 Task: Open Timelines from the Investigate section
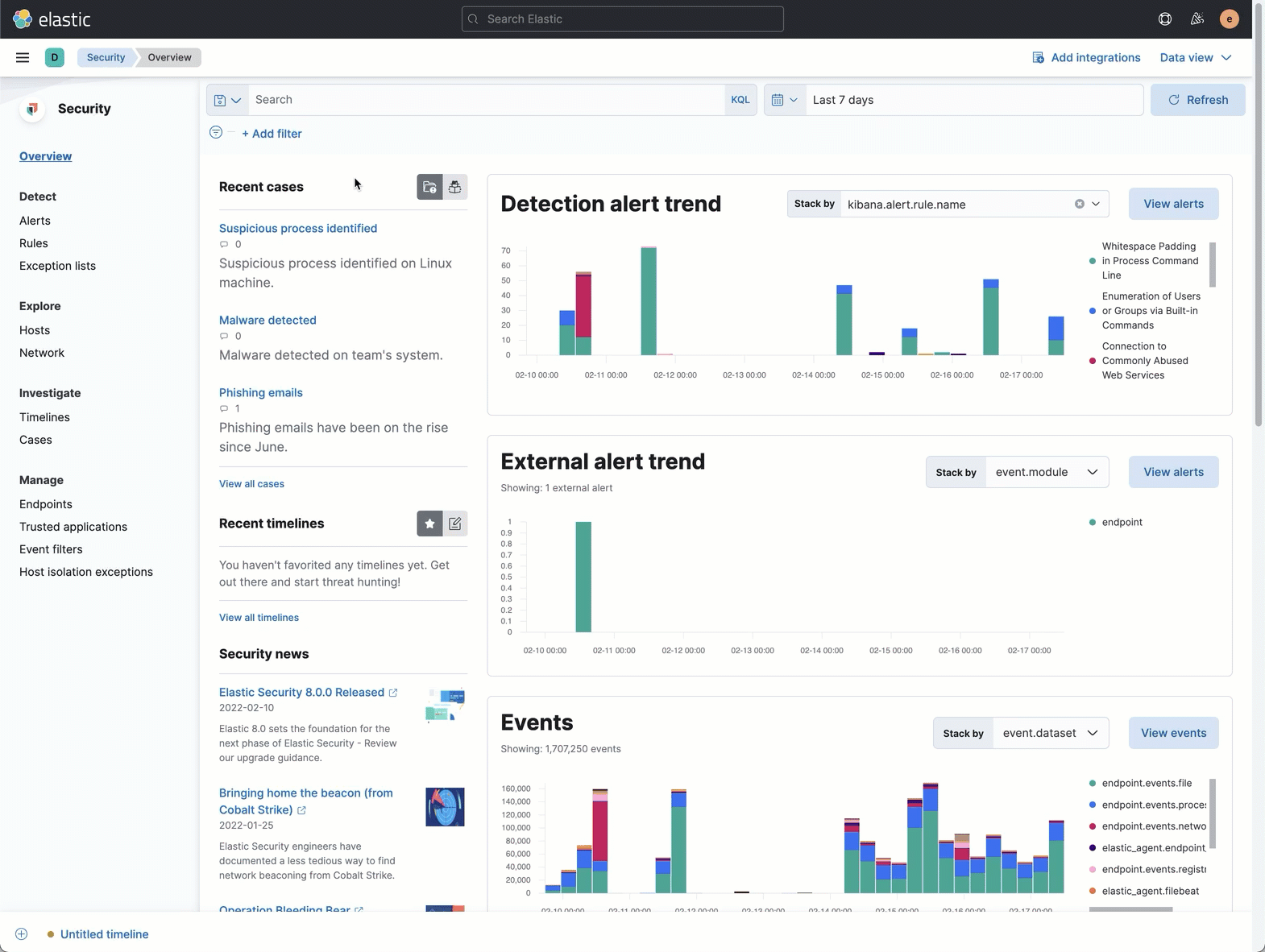[x=44, y=417]
